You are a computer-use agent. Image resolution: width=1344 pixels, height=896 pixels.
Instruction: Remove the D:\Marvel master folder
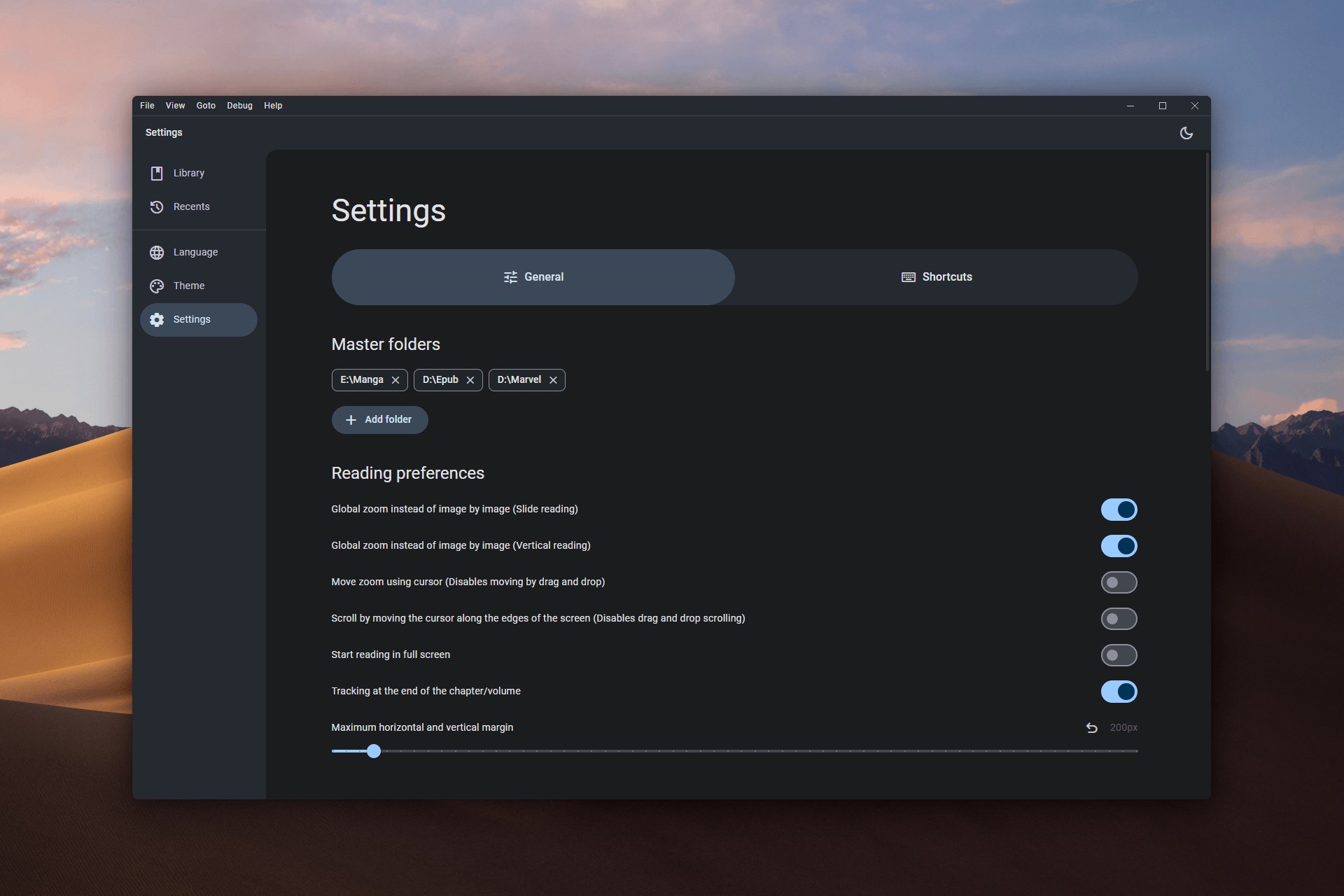[x=552, y=380]
